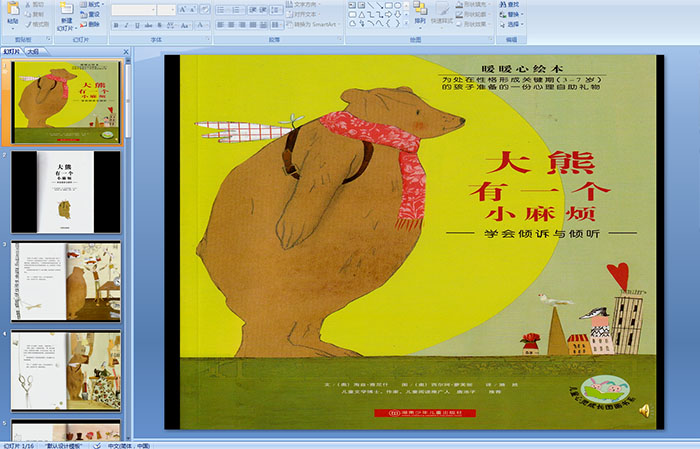Click the sound speaker icon on slide
Viewport: 700px width, 449px height.
pos(644,411)
